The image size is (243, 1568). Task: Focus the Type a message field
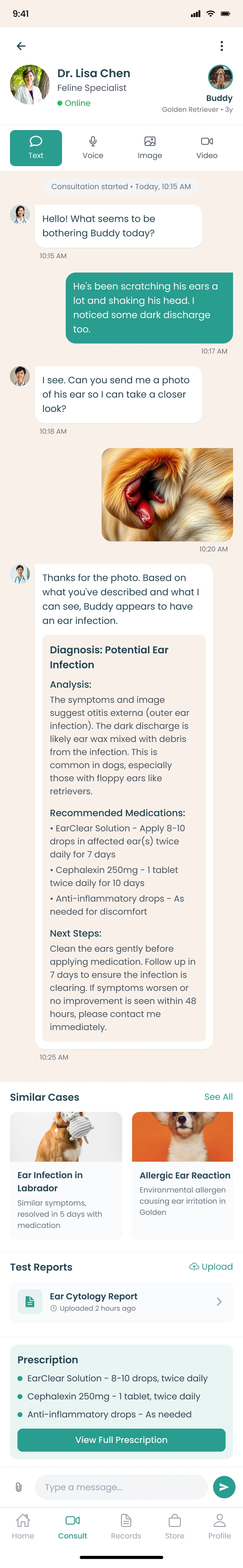[121, 1487]
